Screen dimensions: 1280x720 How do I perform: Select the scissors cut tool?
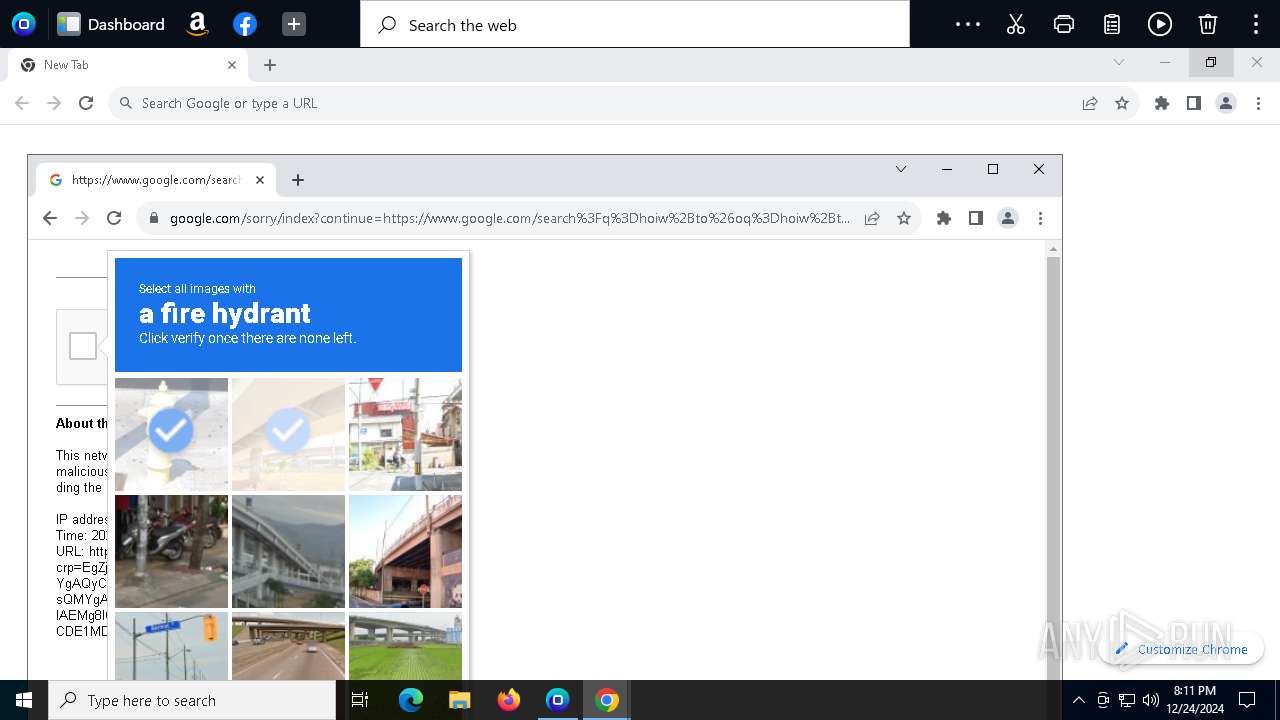click(x=1016, y=24)
